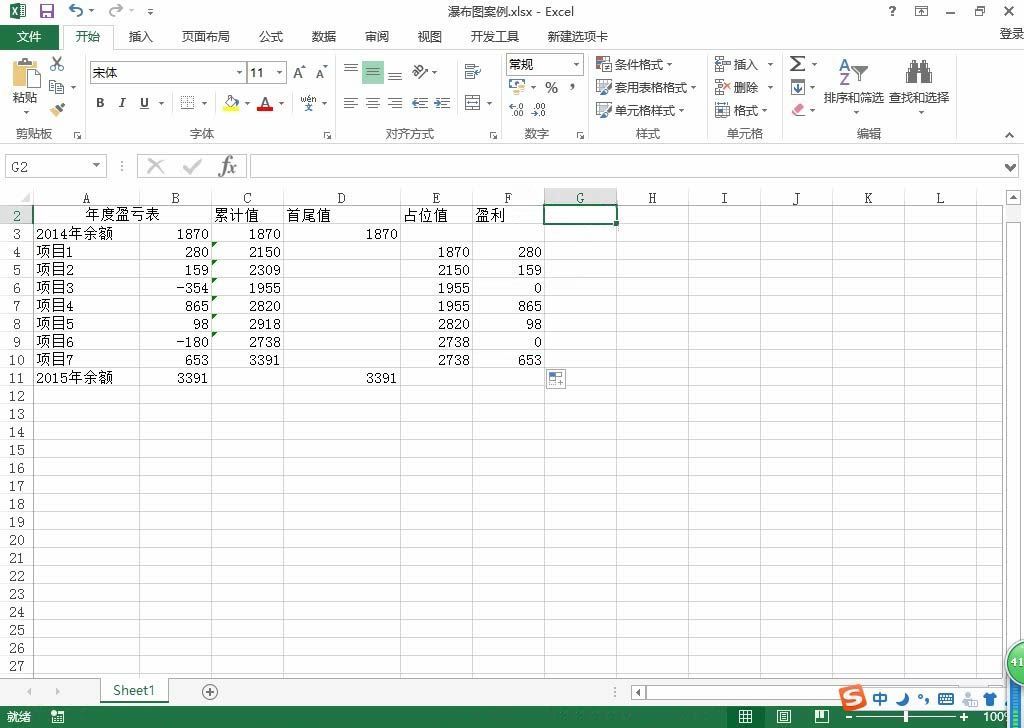Click the Save icon in quick access toolbar
This screenshot has width=1024, height=728.
tap(46, 11)
